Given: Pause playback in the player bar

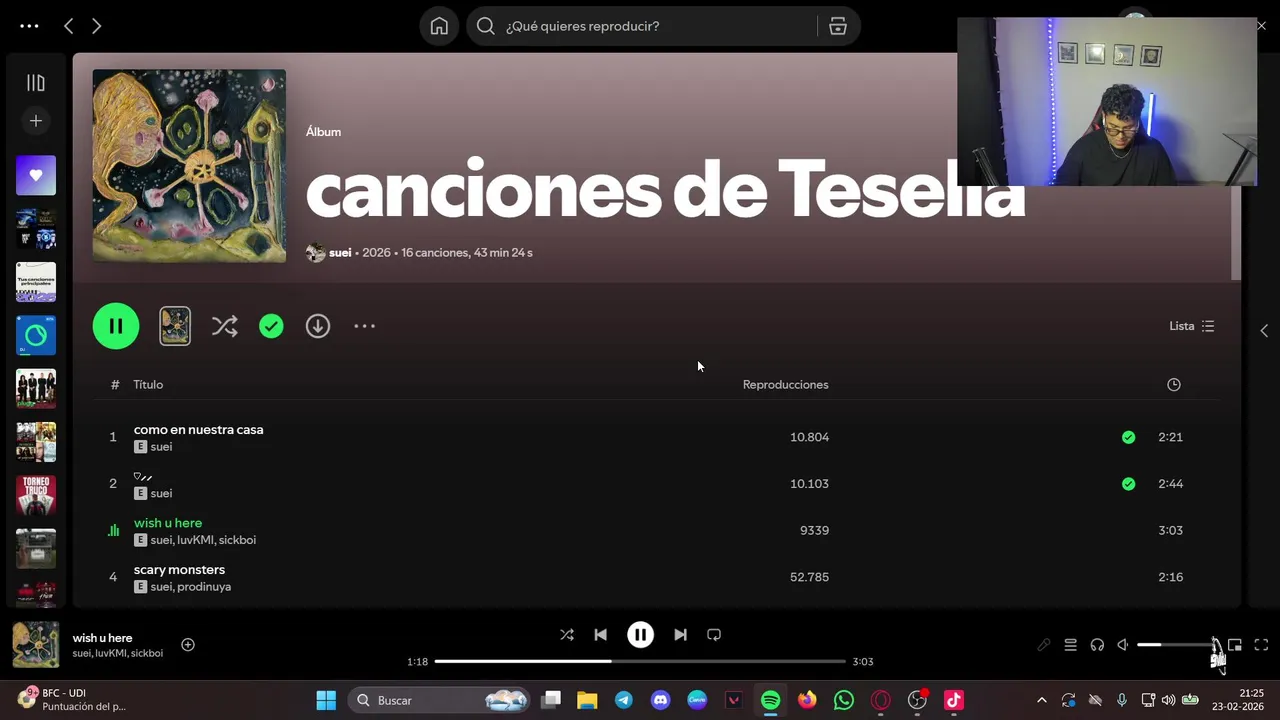Looking at the screenshot, I should coord(640,635).
